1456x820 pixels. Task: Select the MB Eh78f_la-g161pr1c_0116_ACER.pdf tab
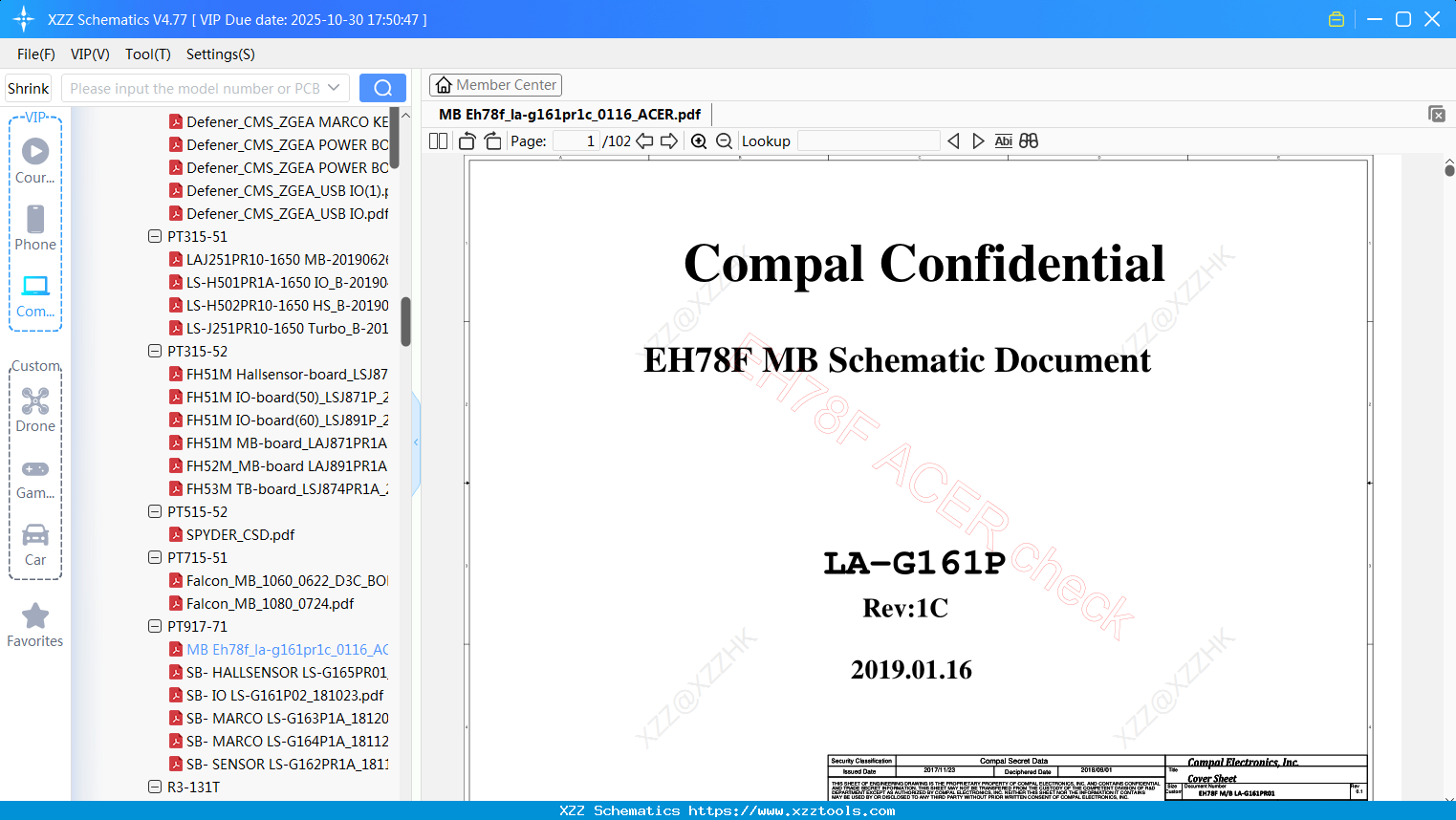pos(570,114)
